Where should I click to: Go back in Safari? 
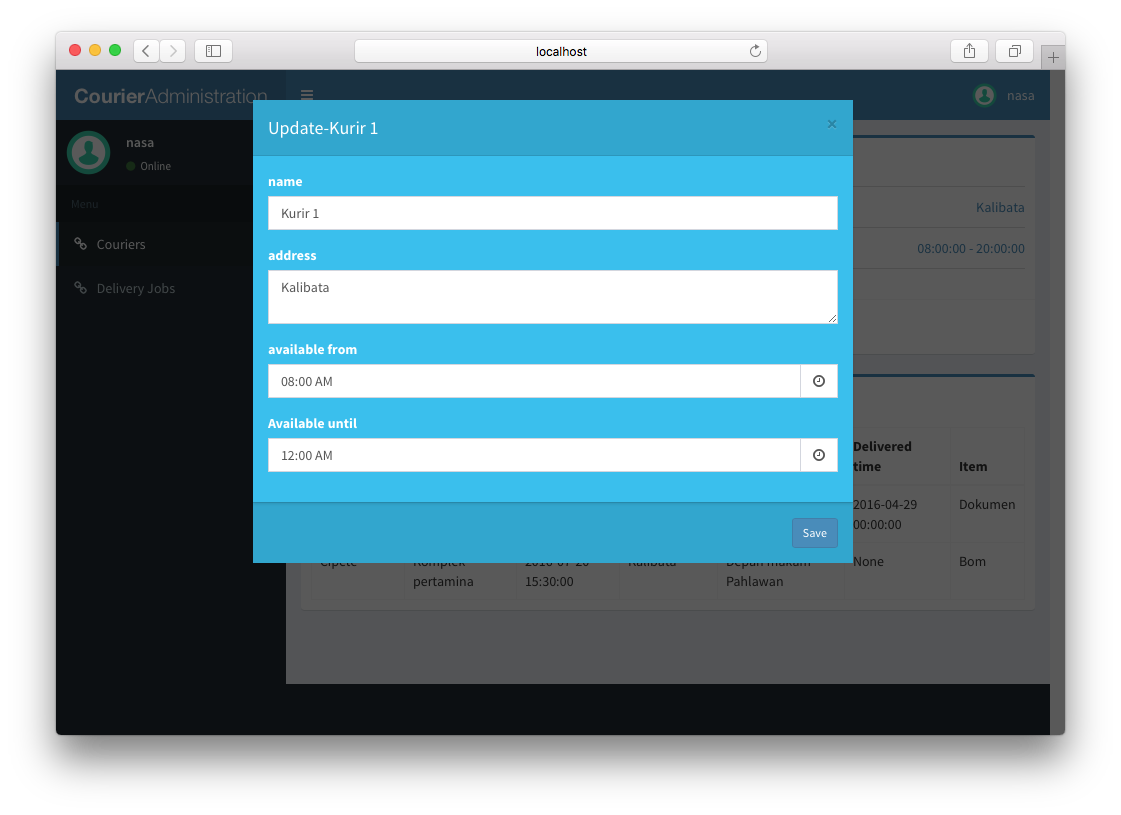[147, 51]
